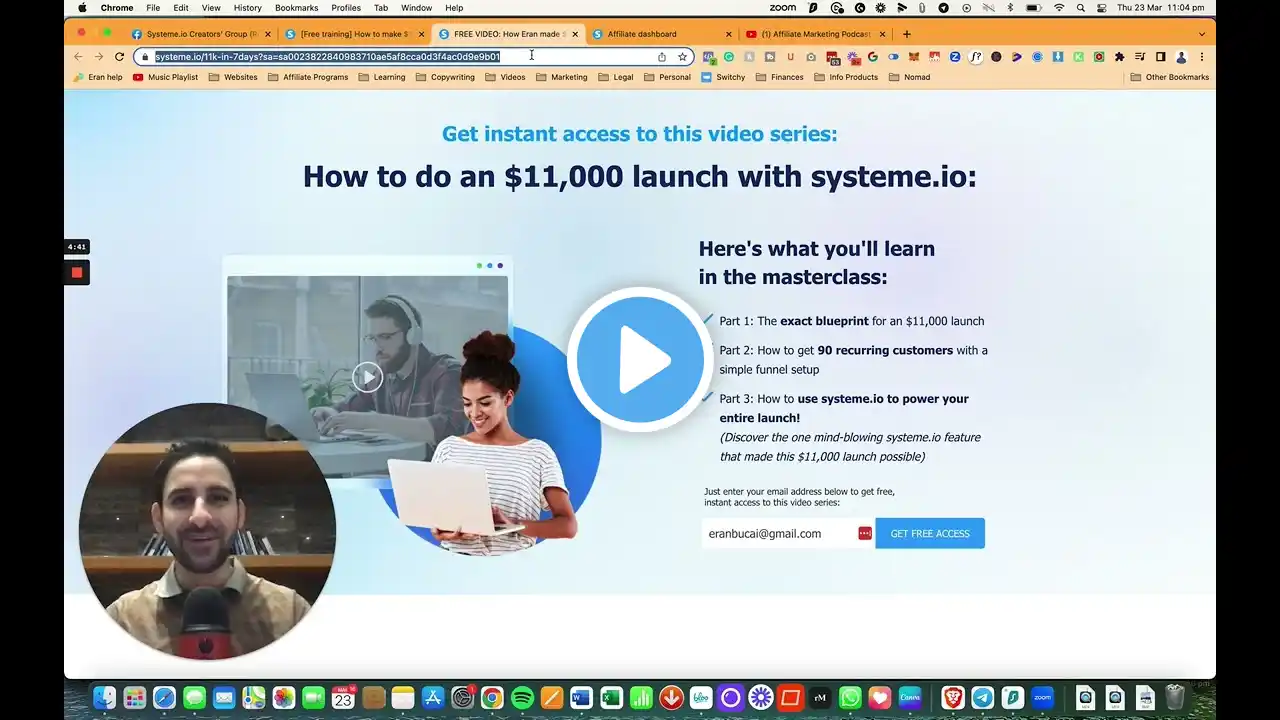Open the Bluetooth menu bar icon

pyautogui.click(x=1010, y=8)
